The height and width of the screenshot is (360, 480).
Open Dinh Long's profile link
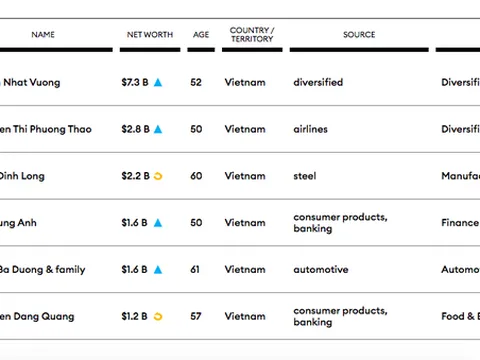pos(22,176)
